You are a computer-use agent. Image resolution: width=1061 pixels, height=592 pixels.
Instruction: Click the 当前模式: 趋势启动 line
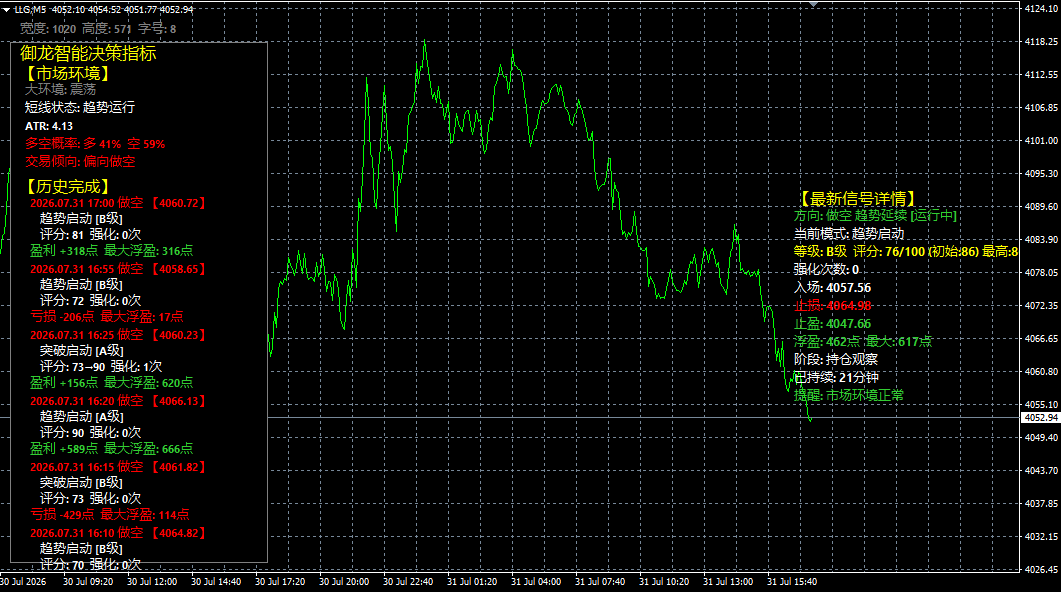pos(849,234)
